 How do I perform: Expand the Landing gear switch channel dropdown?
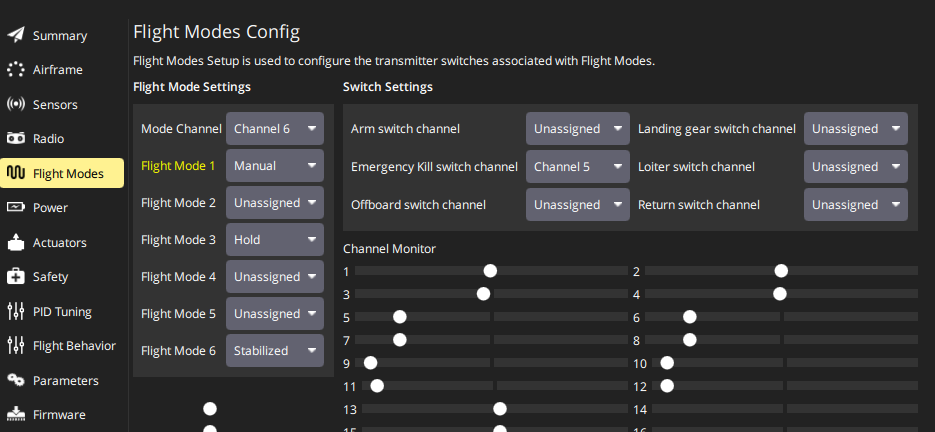(x=856, y=129)
